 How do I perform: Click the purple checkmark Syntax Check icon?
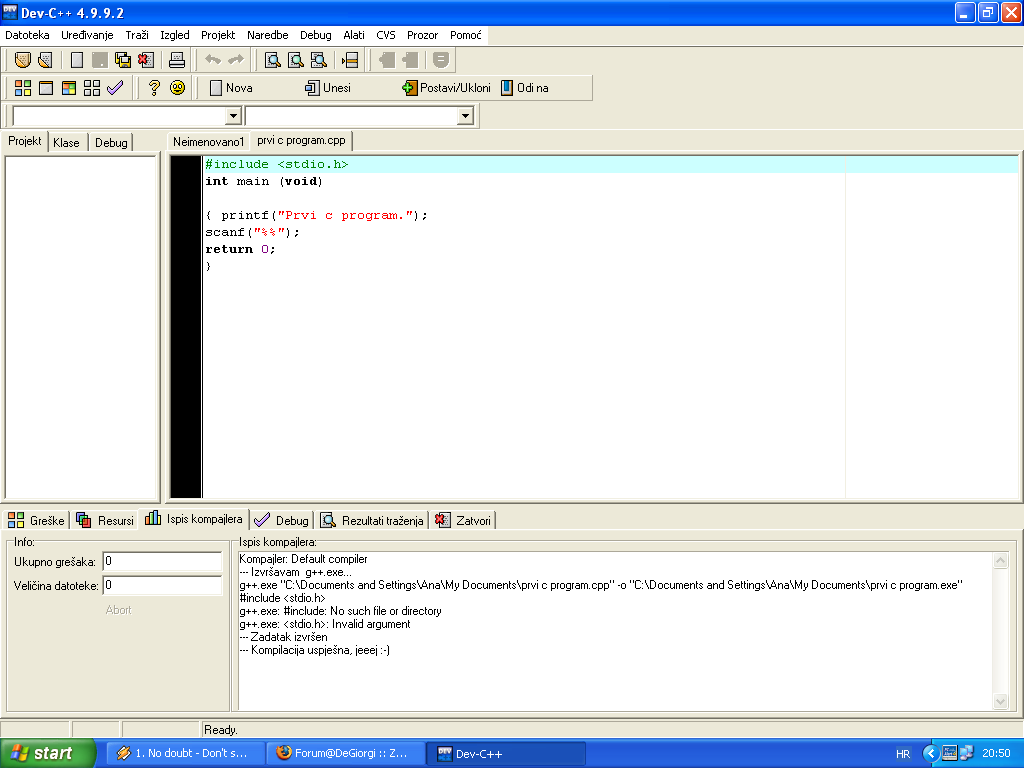click(115, 88)
